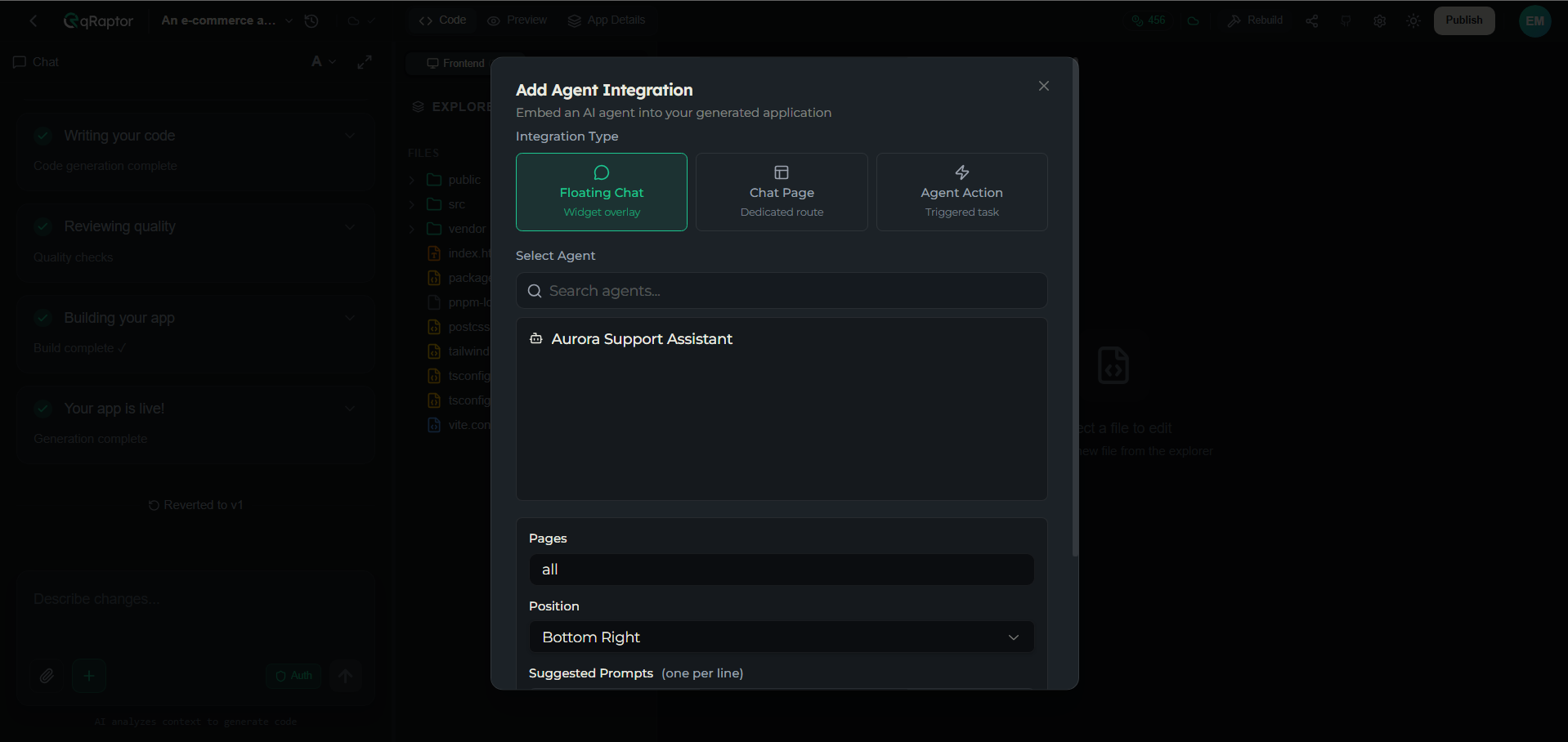Expand the 'Your app is live!' step
Viewport: 1568px width, 742px height.
(350, 409)
